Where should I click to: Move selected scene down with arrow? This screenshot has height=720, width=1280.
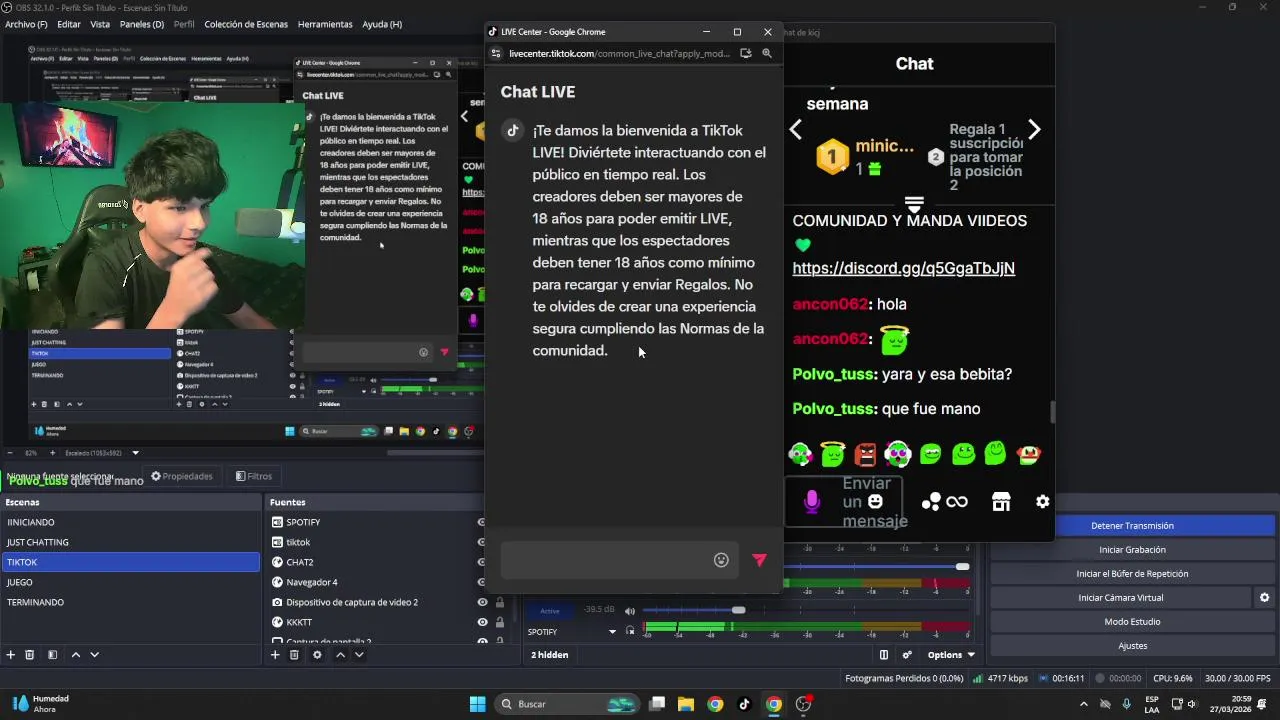tap(94, 655)
